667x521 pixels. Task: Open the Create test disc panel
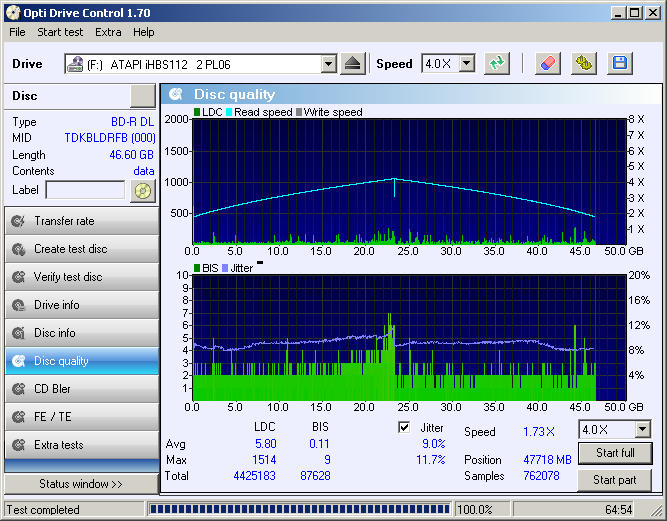(82, 249)
